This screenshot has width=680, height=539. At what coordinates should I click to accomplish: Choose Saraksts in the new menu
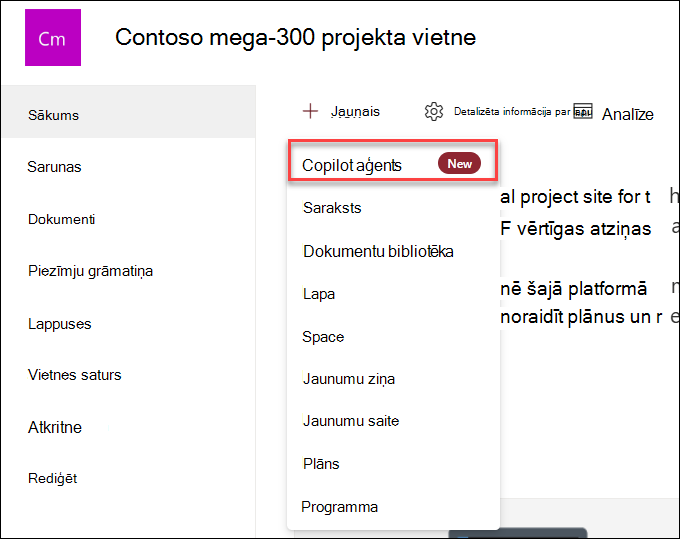click(332, 208)
